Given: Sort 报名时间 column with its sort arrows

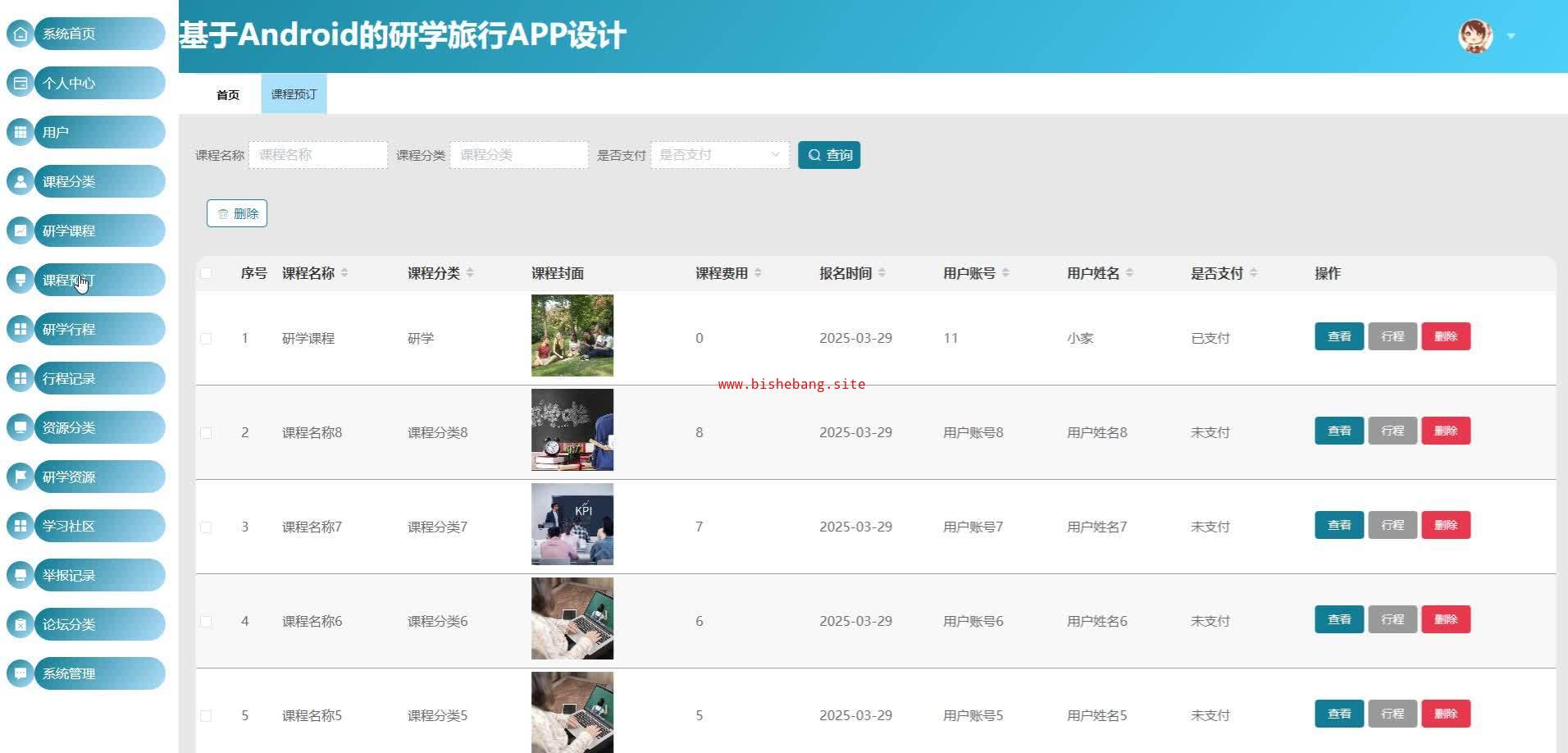Looking at the screenshot, I should [882, 273].
